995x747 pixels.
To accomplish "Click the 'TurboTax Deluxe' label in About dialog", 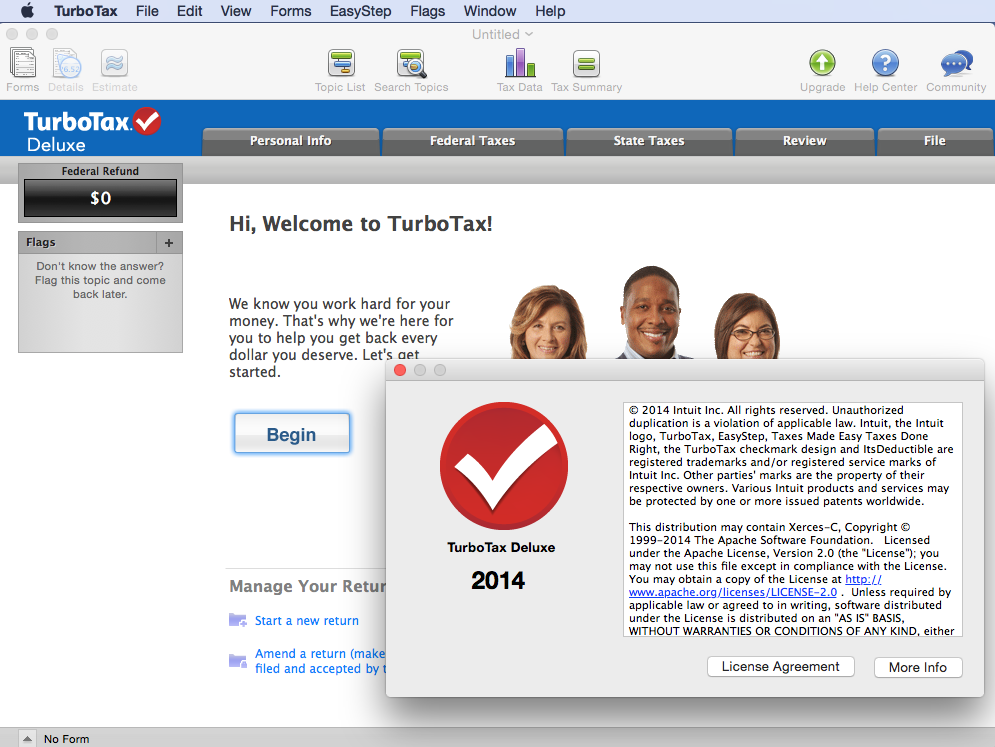I will (x=501, y=547).
